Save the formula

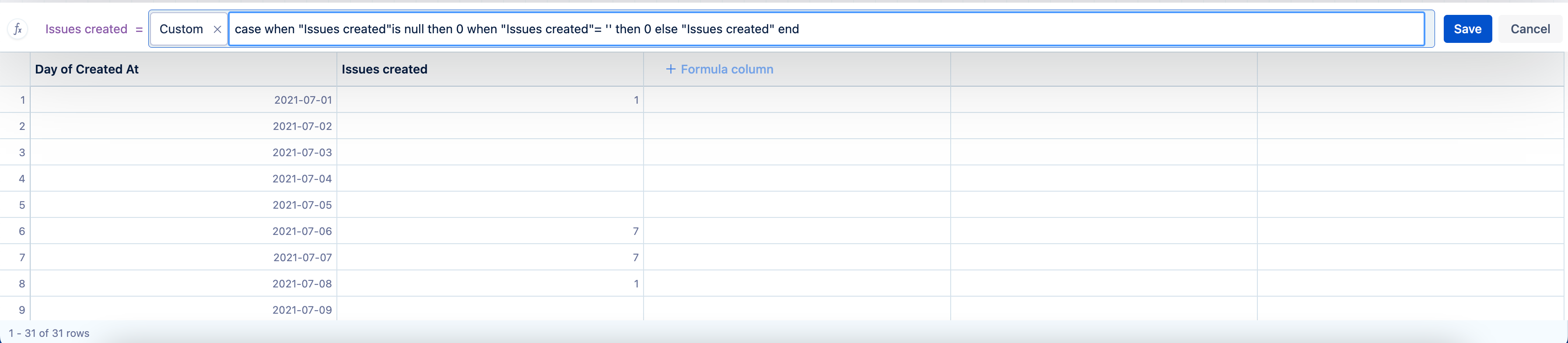(x=1467, y=29)
